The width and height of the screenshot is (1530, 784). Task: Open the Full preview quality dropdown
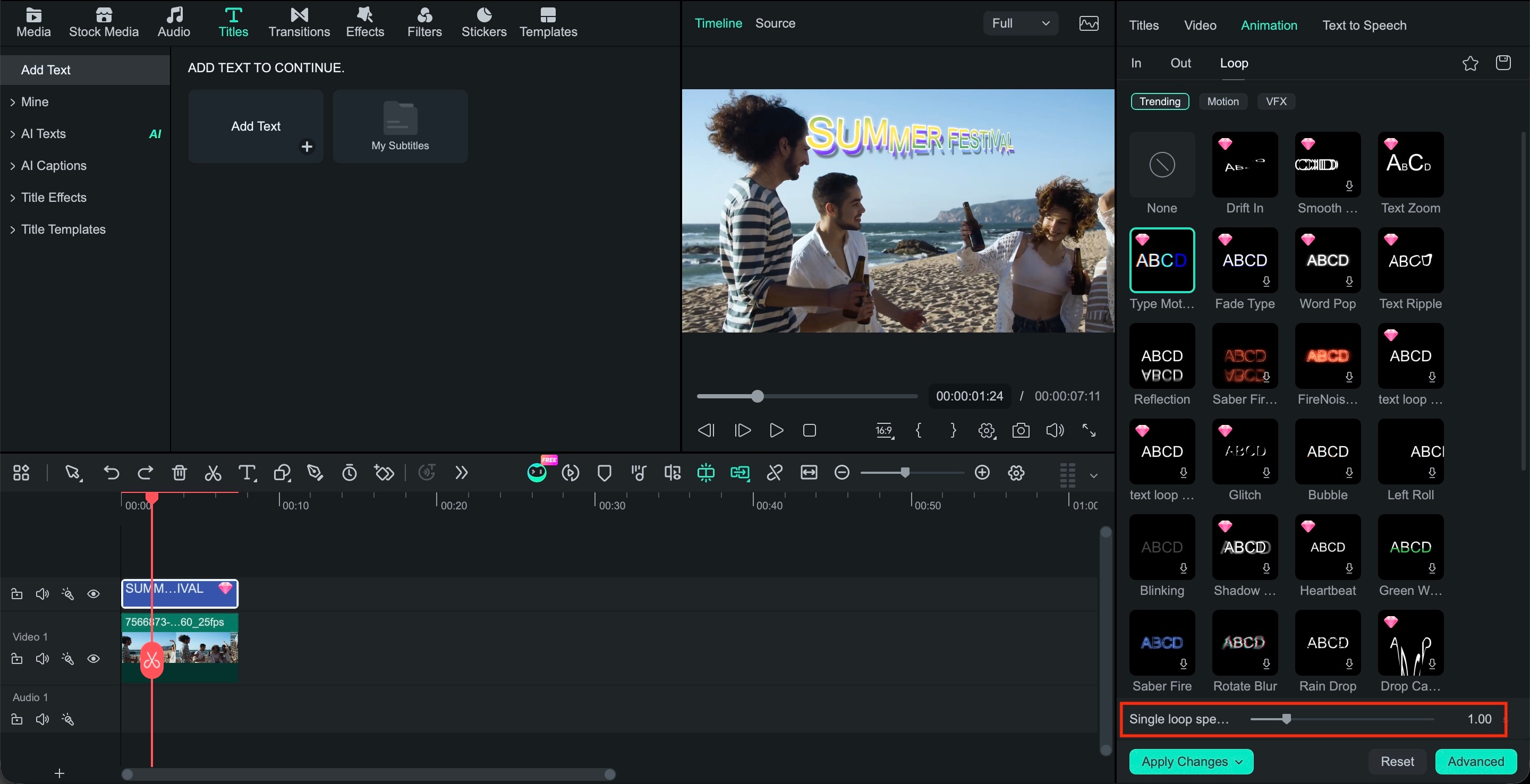click(1021, 23)
